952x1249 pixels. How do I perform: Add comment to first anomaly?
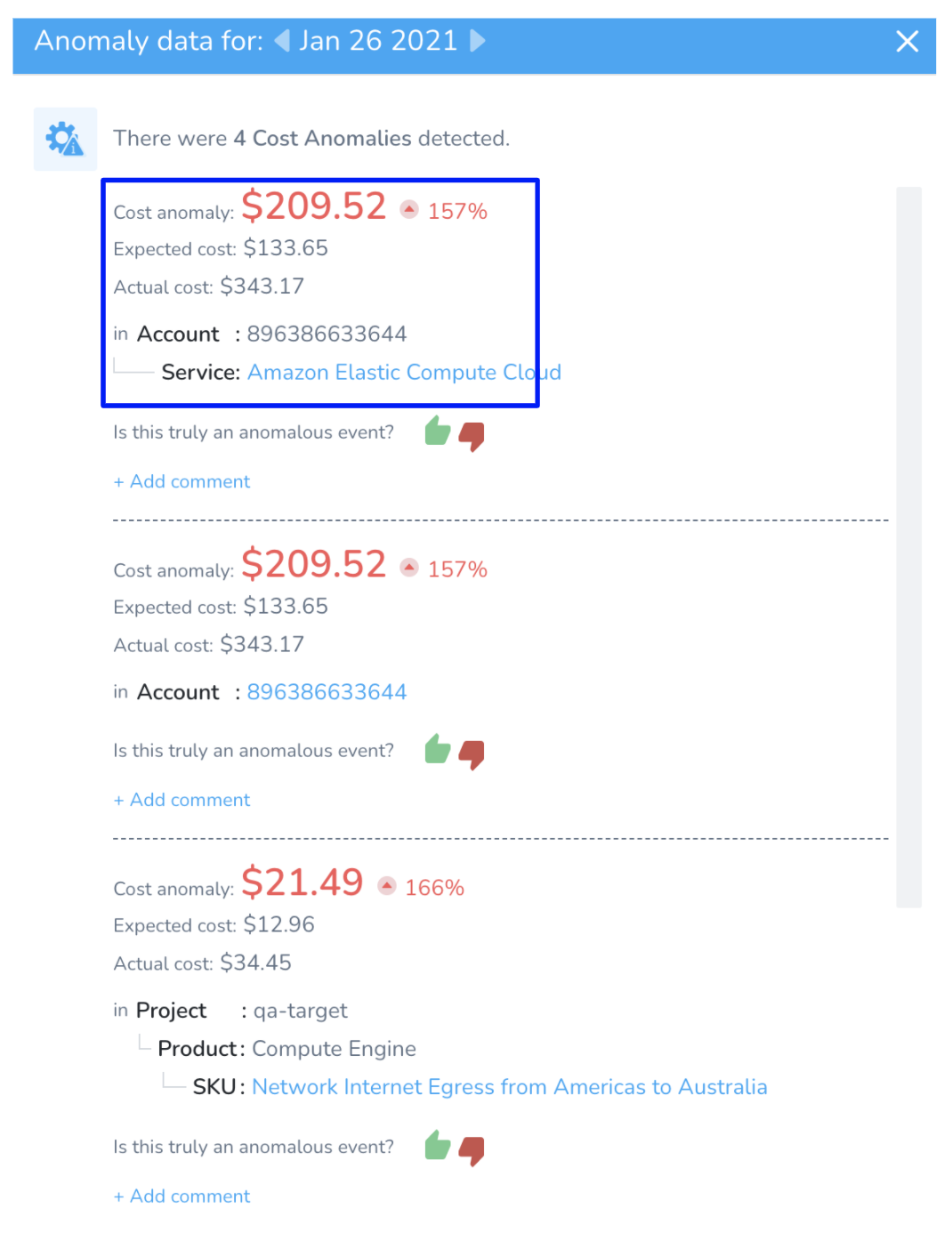coord(182,481)
